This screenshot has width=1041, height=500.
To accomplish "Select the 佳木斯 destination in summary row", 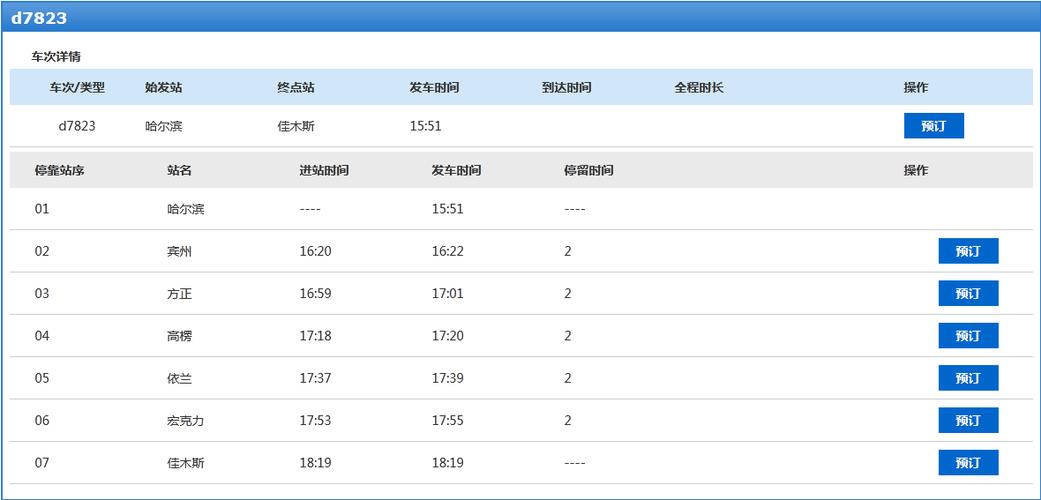I will point(296,126).
